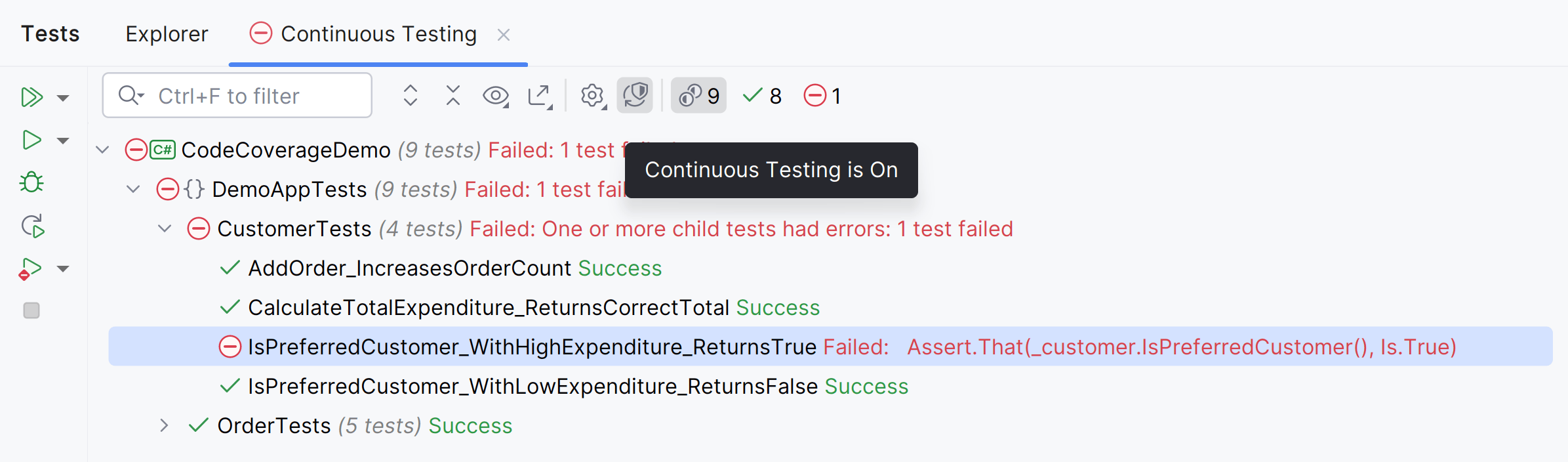This screenshot has width=1568, height=462.
Task: Toggle the 8 passed tests filter
Action: point(762,96)
